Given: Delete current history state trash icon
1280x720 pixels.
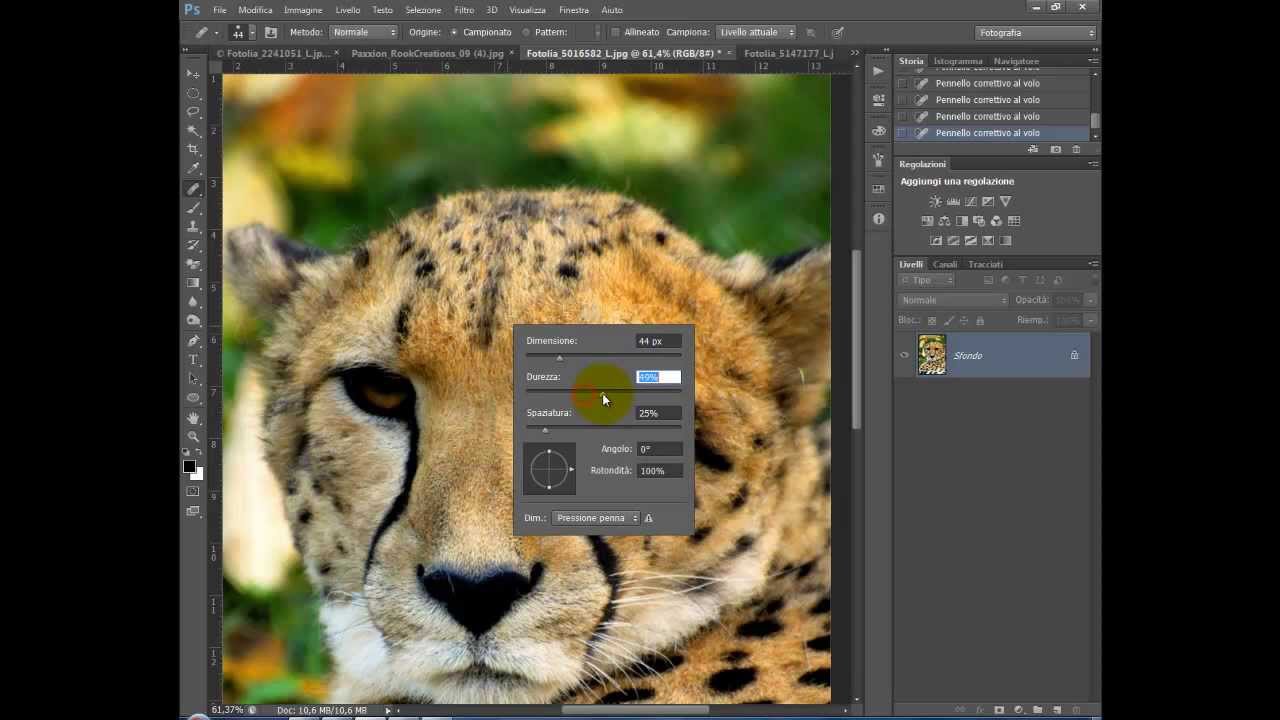Looking at the screenshot, I should [1076, 149].
